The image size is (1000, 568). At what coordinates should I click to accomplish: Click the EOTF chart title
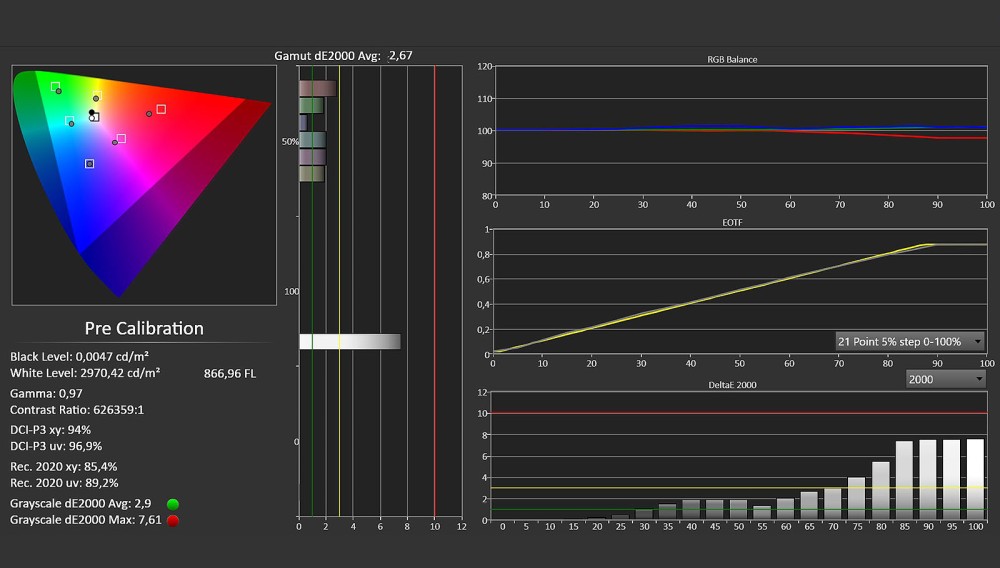(x=732, y=222)
